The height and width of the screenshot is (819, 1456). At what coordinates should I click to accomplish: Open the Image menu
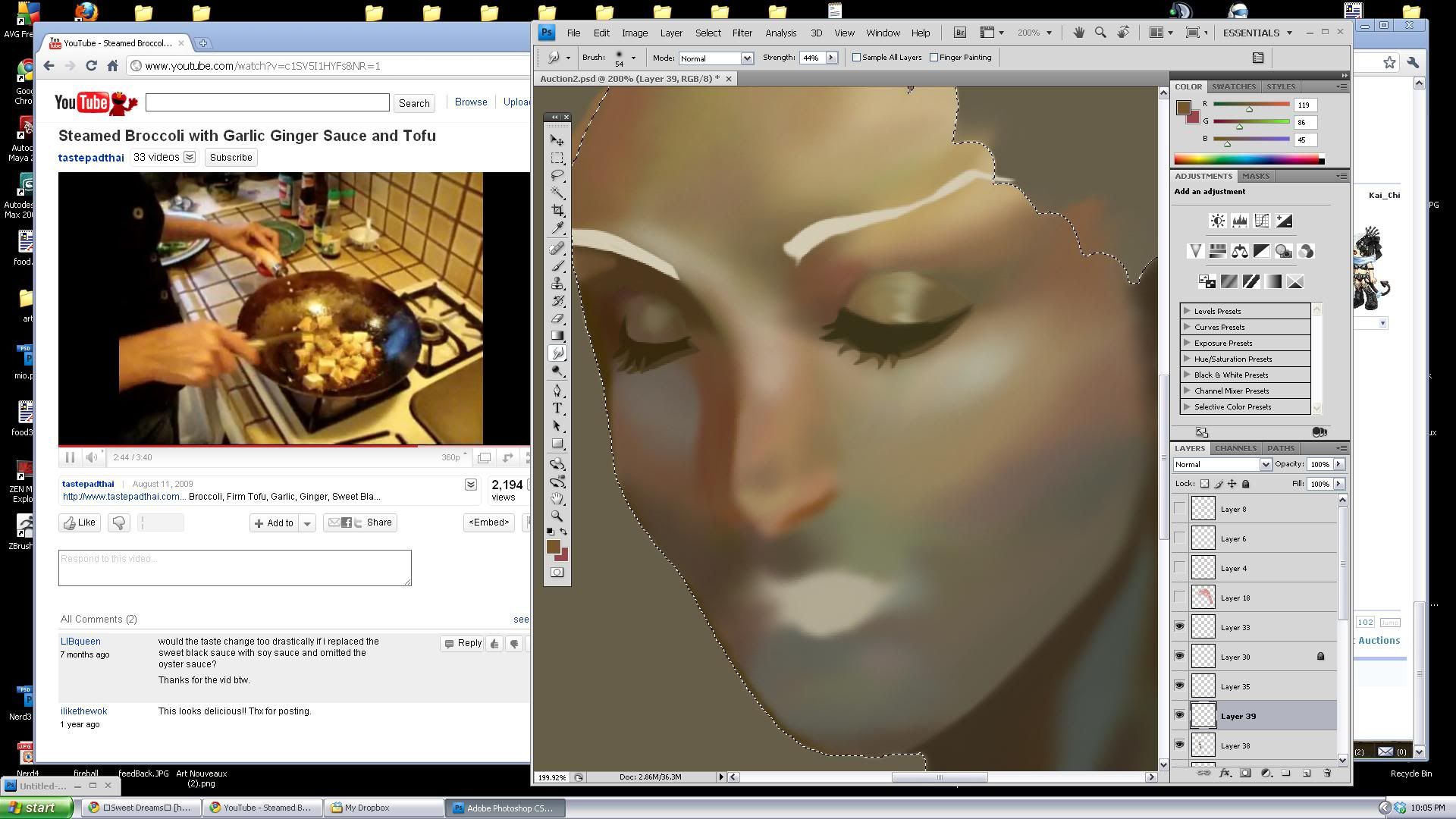click(635, 33)
